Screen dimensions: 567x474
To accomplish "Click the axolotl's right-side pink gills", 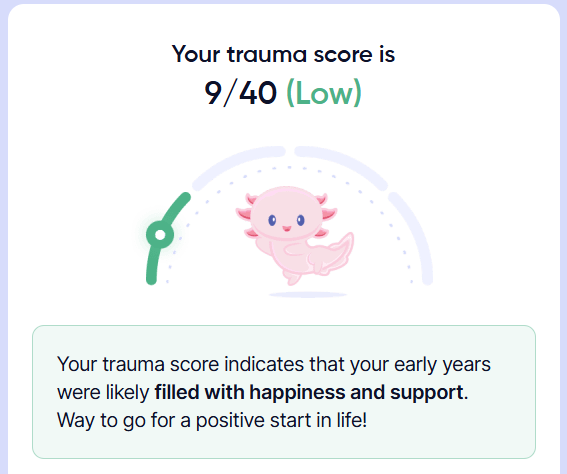I will 325,216.
